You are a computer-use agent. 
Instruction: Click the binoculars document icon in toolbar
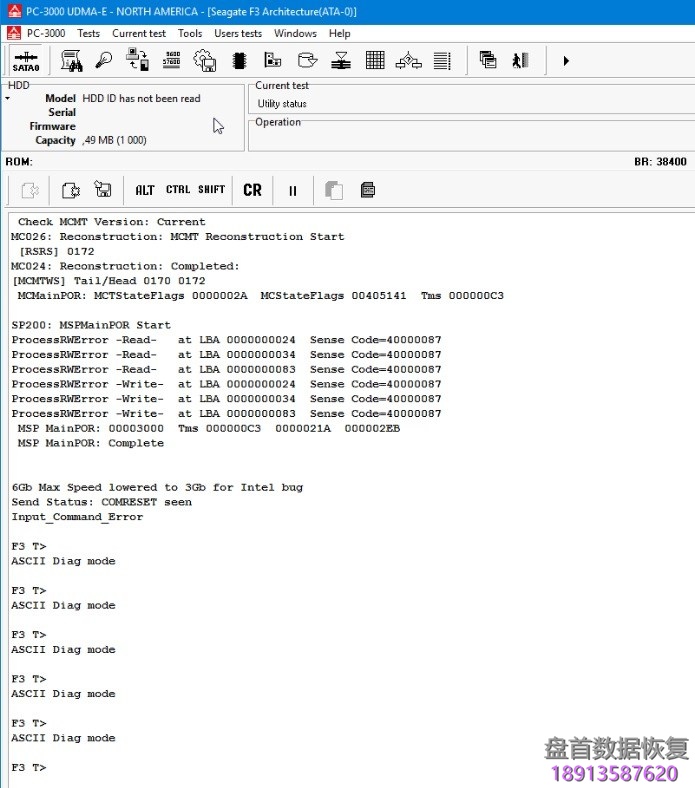pos(72,61)
